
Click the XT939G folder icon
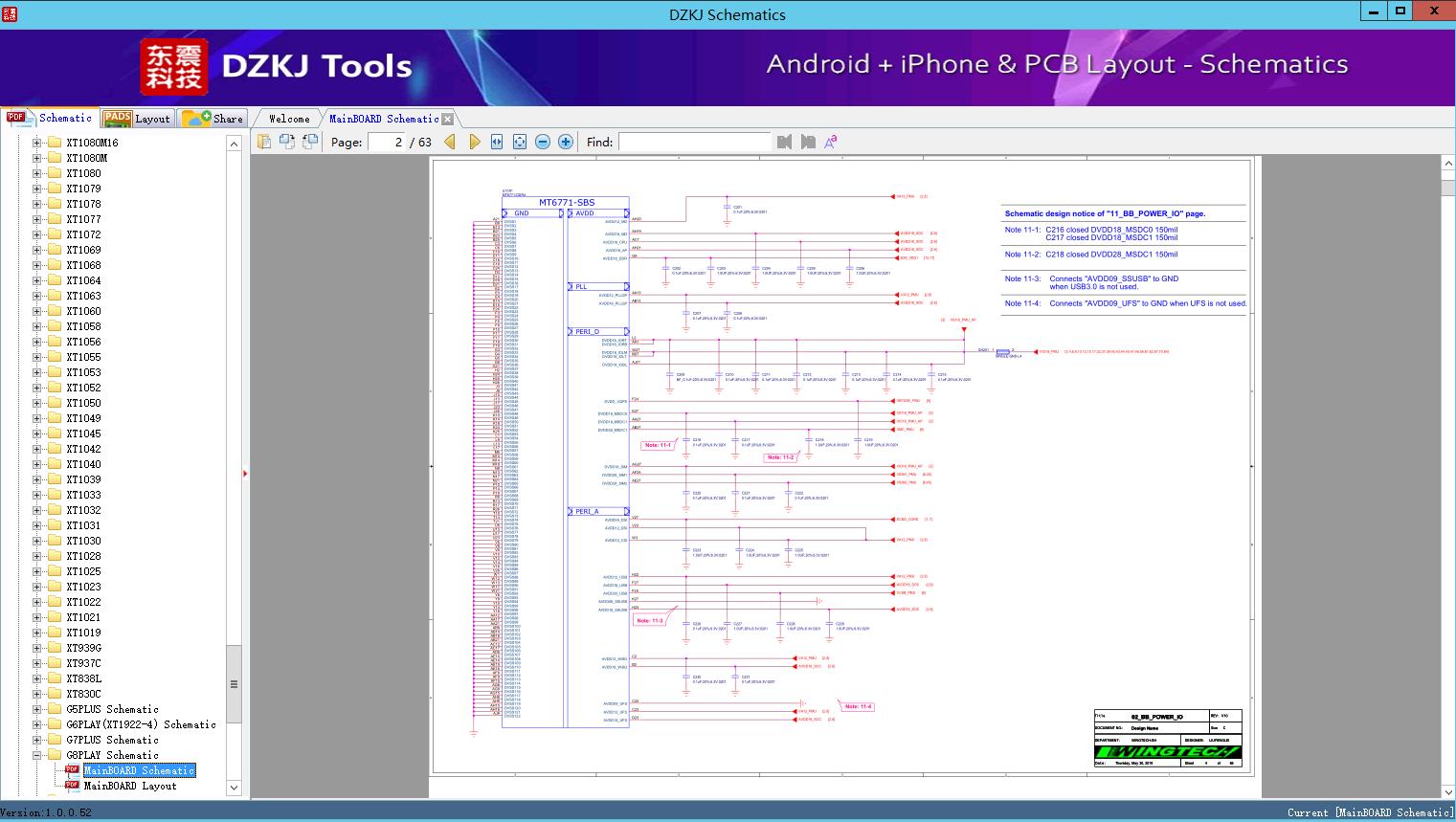55,648
